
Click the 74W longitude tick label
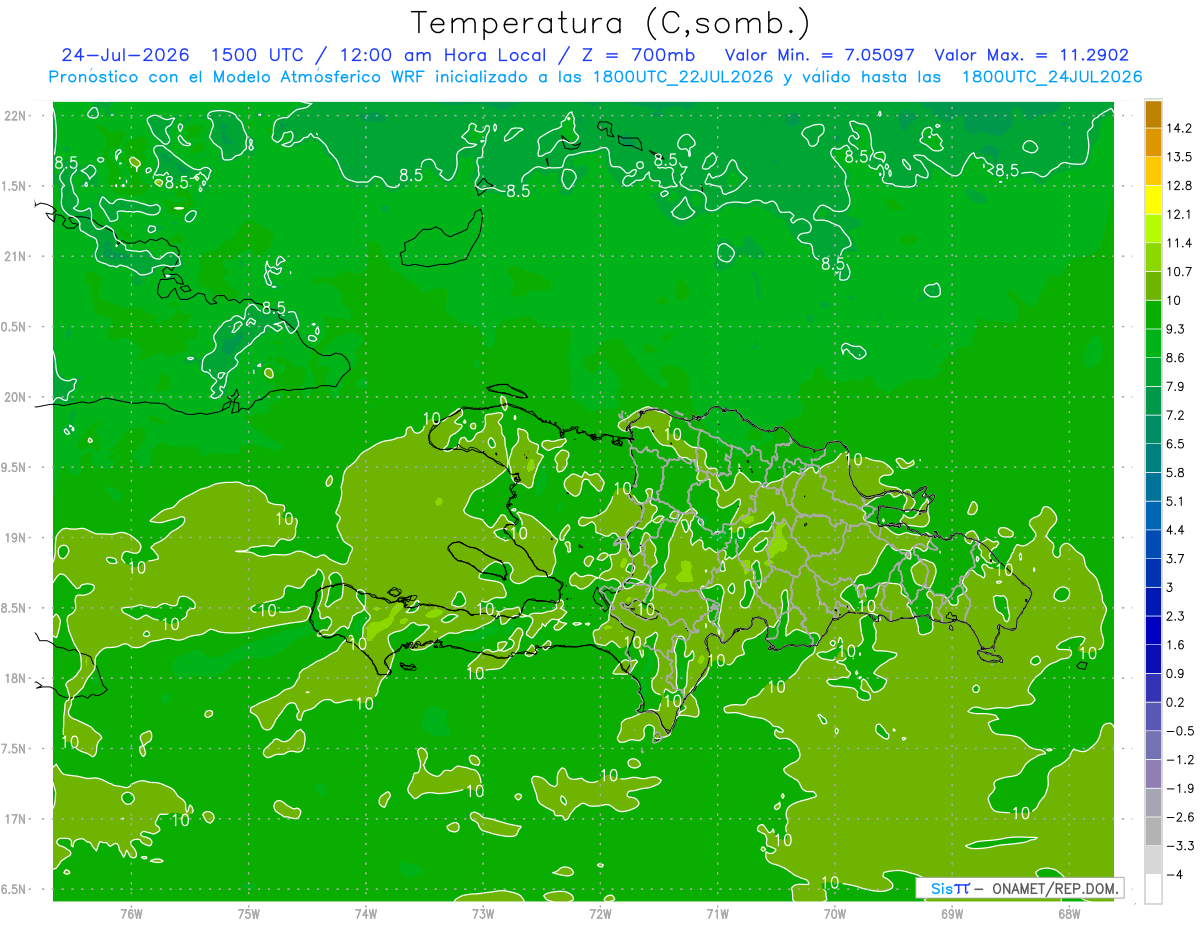(366, 913)
